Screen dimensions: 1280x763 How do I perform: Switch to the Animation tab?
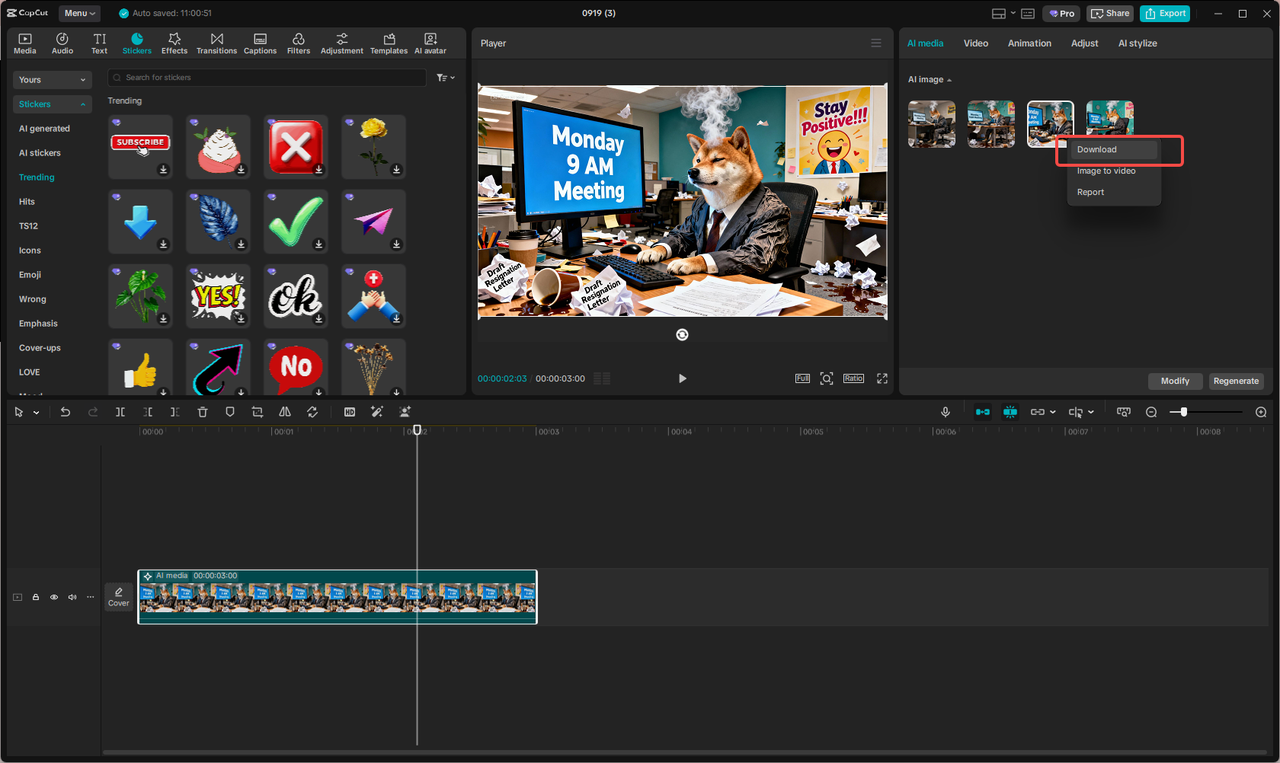coord(1031,43)
